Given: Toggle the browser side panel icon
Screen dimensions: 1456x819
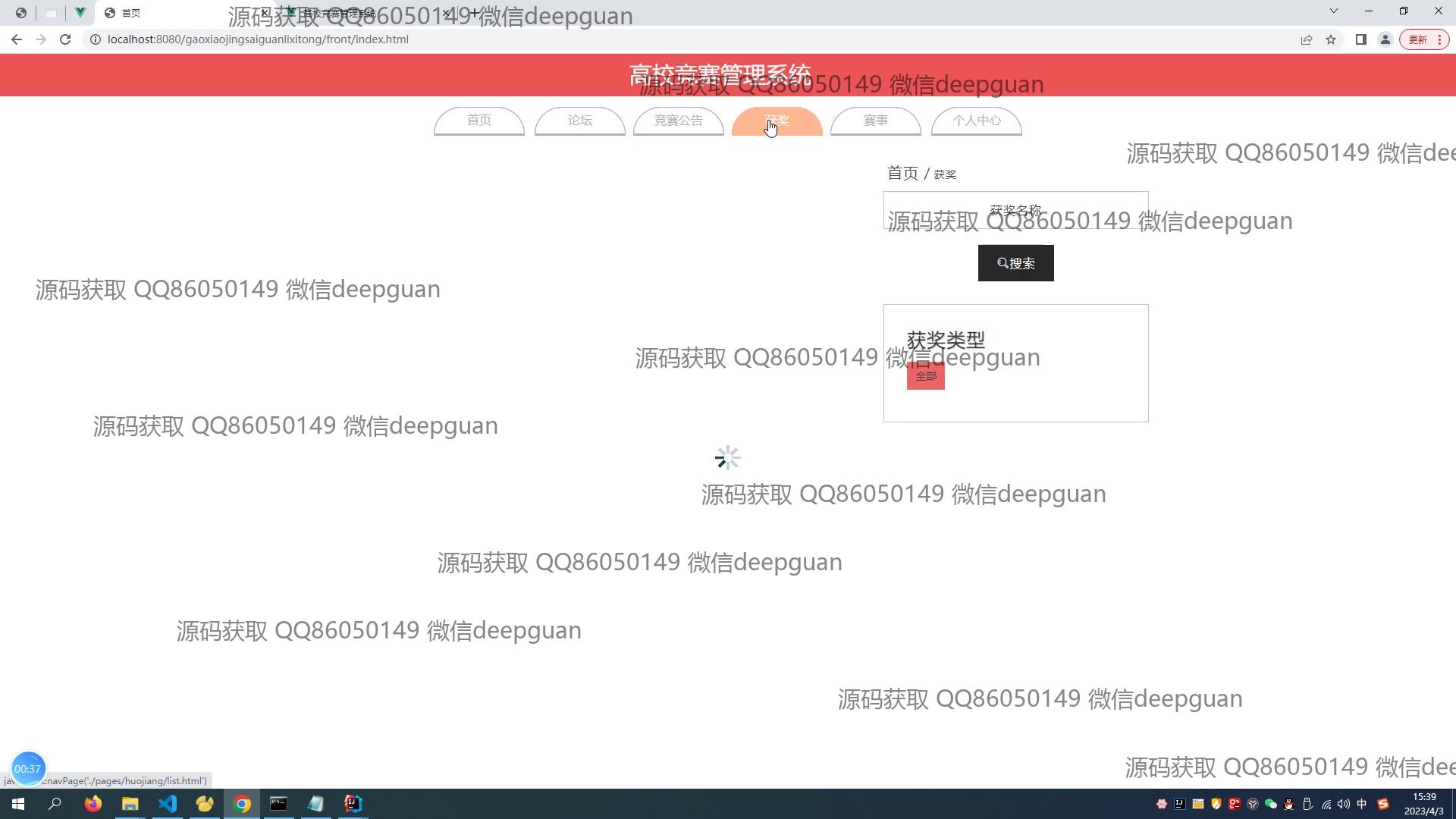Looking at the screenshot, I should click(x=1361, y=39).
